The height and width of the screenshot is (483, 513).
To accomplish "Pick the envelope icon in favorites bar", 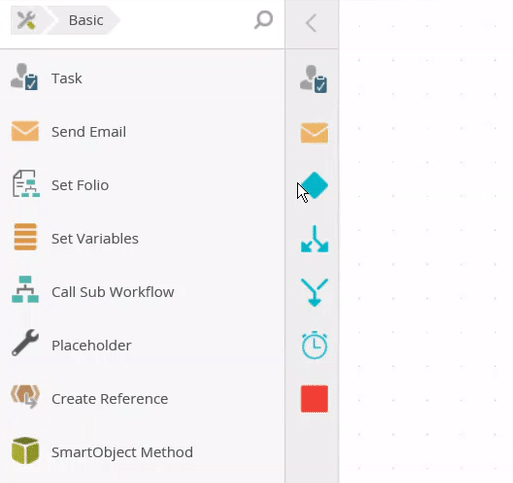I will pos(314,133).
